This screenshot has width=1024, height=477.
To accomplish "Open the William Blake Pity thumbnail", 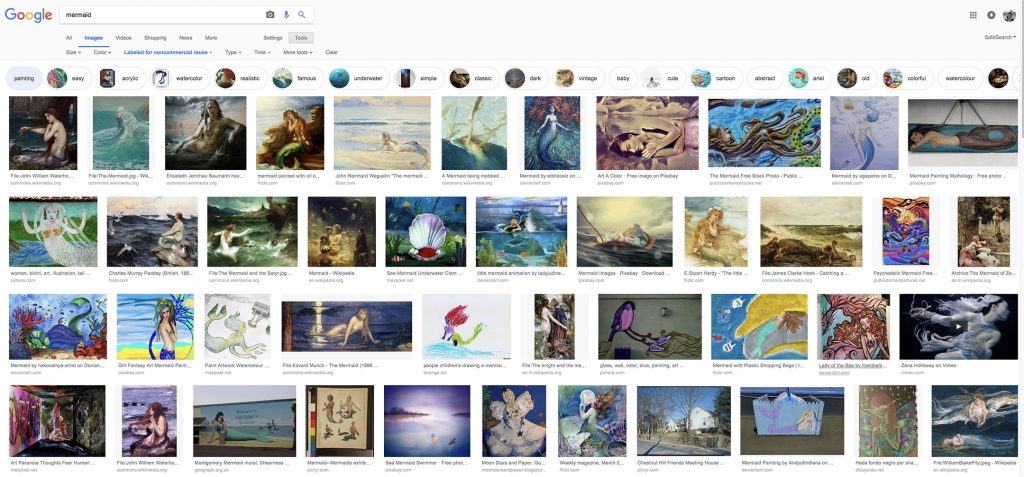I will pyautogui.click(x=974, y=420).
